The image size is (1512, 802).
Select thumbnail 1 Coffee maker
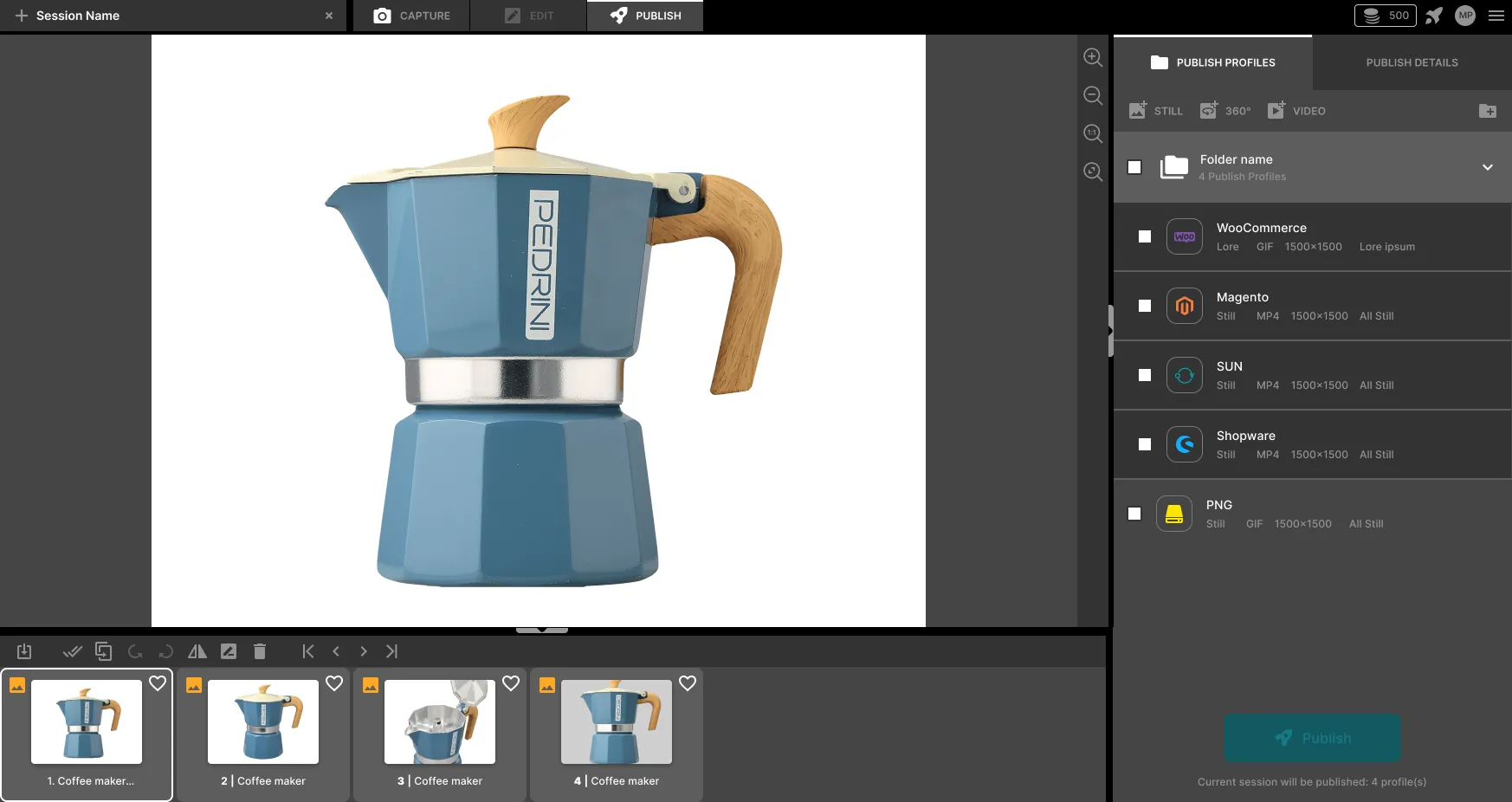87,734
